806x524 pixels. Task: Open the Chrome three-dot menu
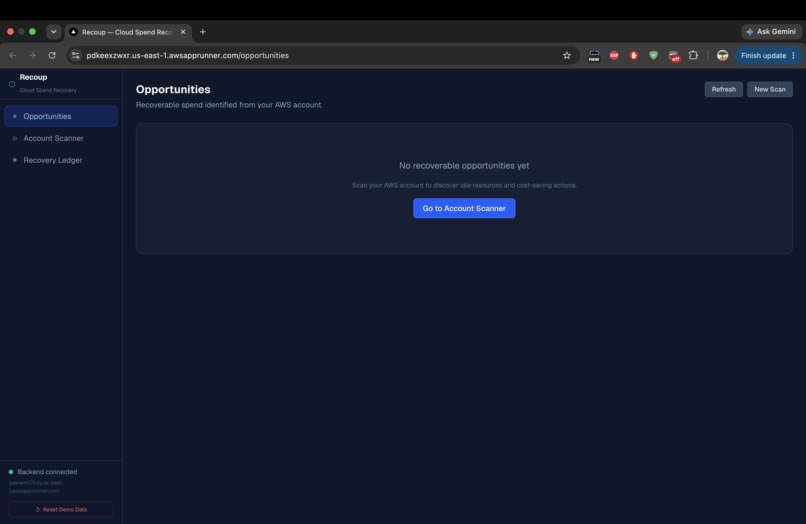tap(794, 56)
